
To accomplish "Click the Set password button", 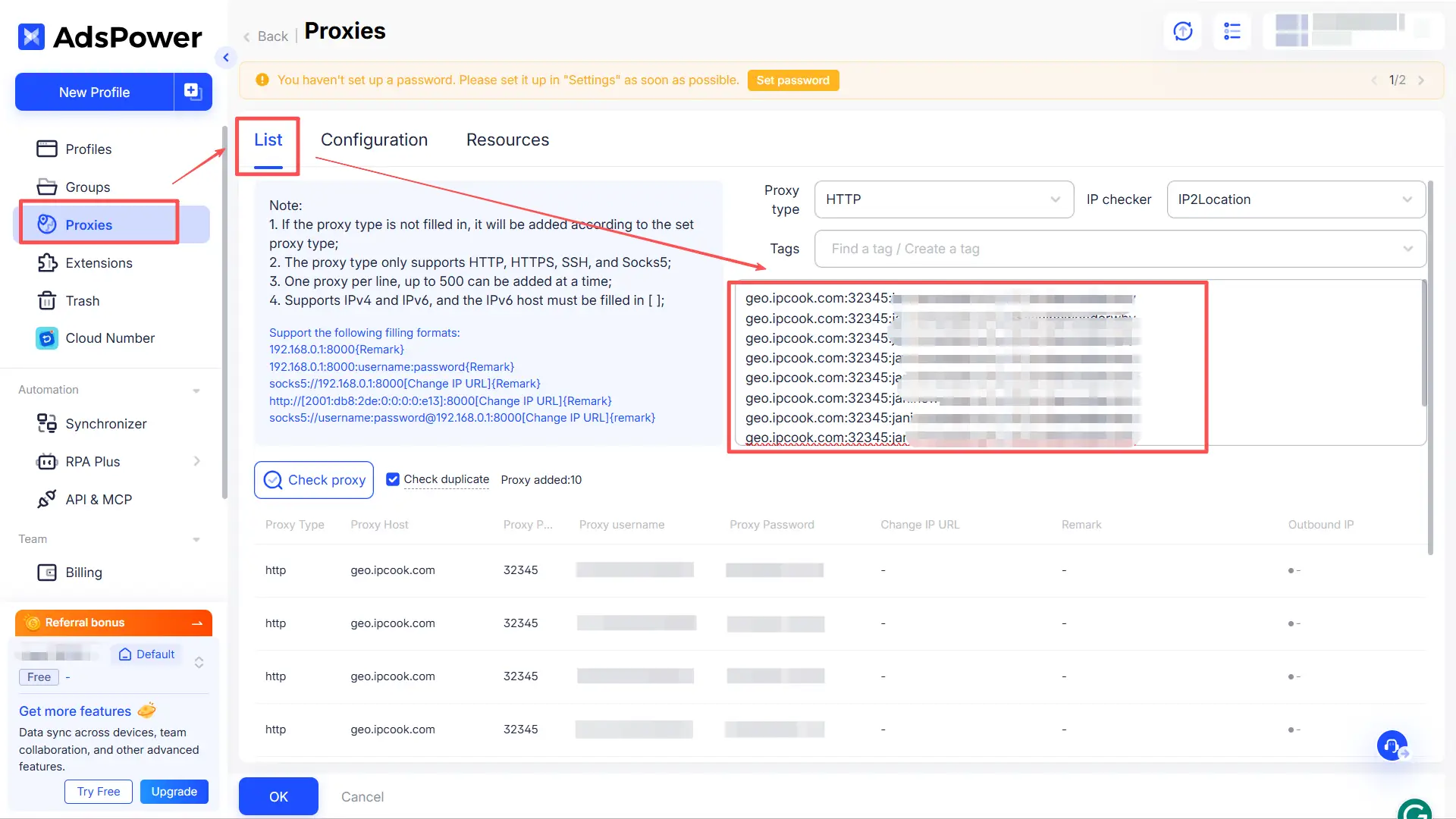I will point(792,80).
